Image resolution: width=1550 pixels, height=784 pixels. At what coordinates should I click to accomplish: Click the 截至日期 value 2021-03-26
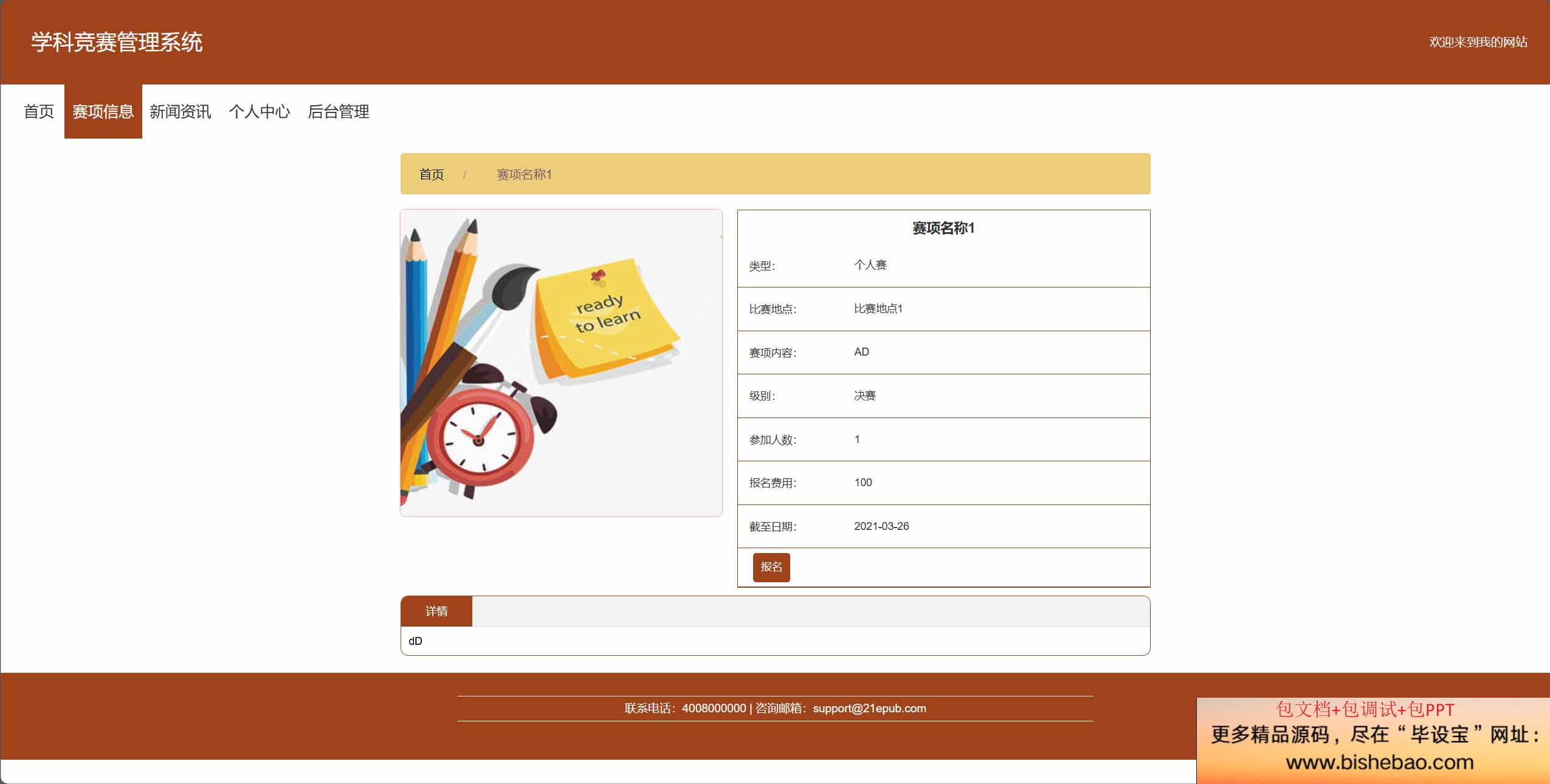(881, 526)
